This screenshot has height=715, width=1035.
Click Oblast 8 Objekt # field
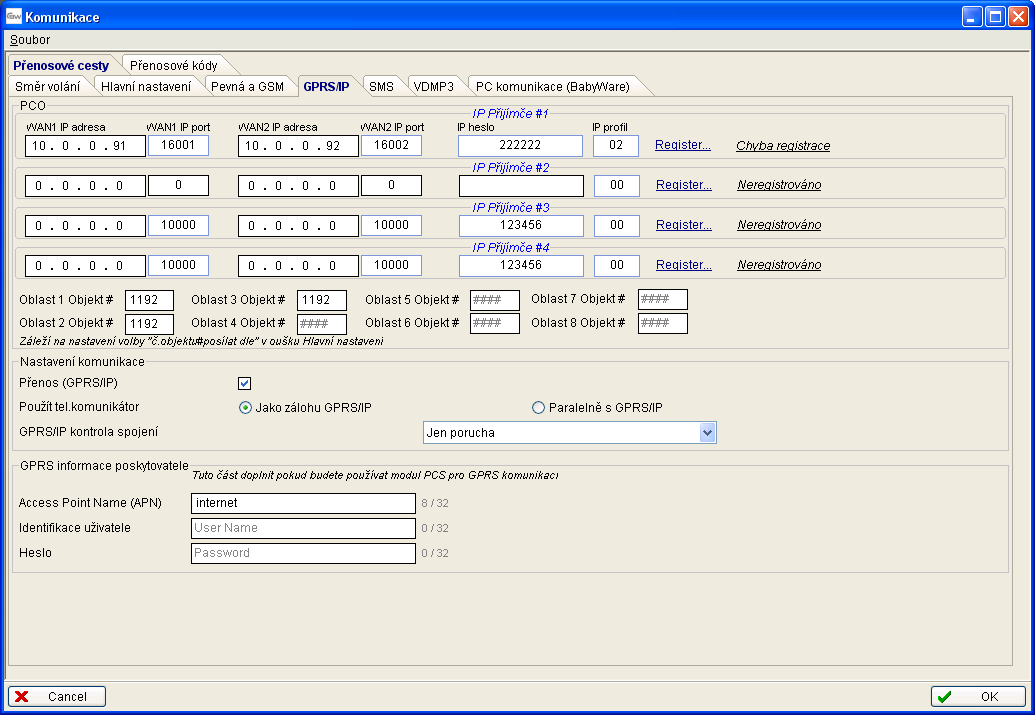663,323
